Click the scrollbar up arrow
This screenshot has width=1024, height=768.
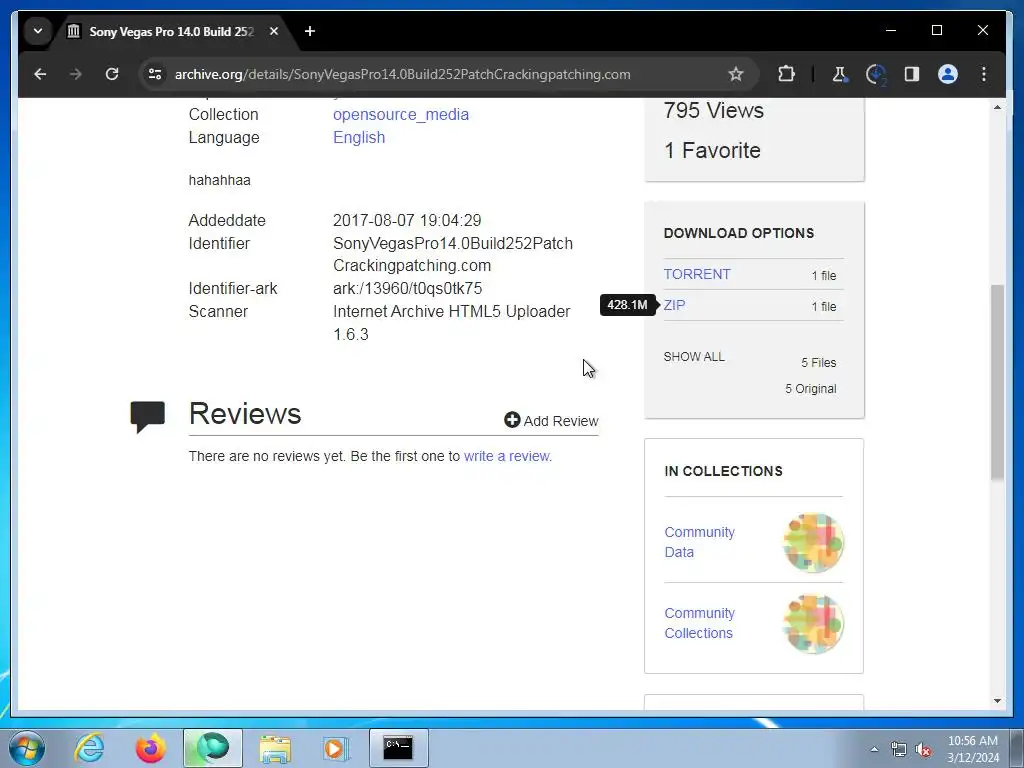[997, 107]
